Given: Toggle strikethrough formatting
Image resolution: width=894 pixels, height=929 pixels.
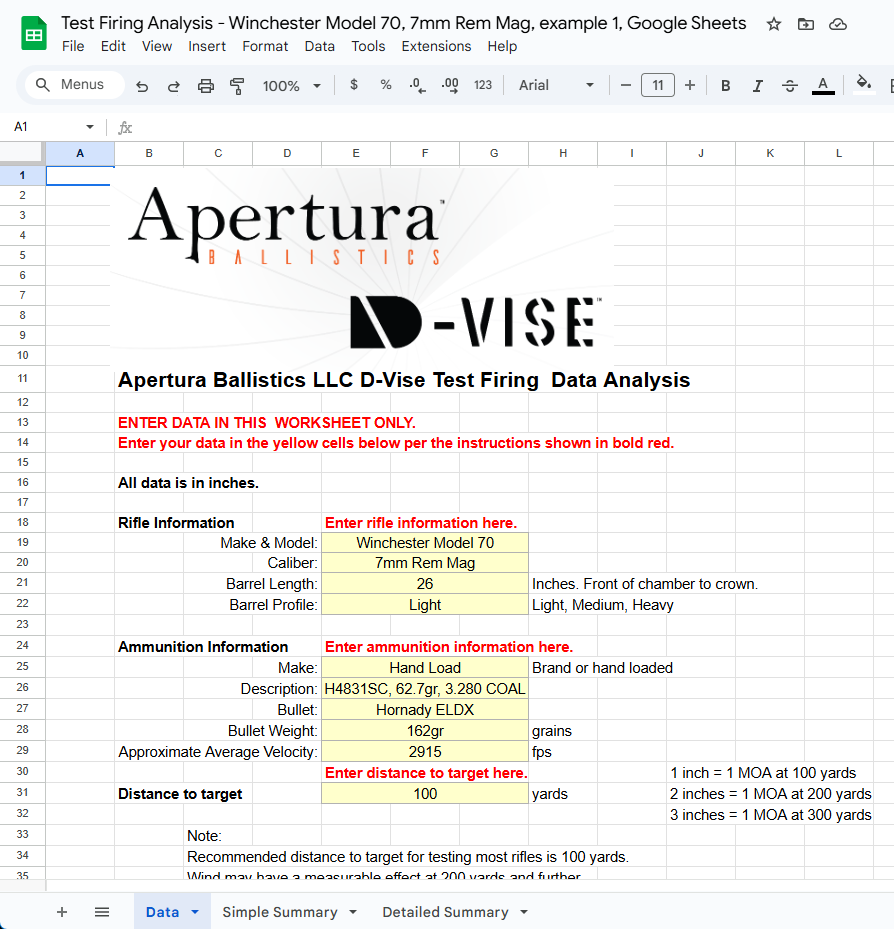Looking at the screenshot, I should pos(789,85).
